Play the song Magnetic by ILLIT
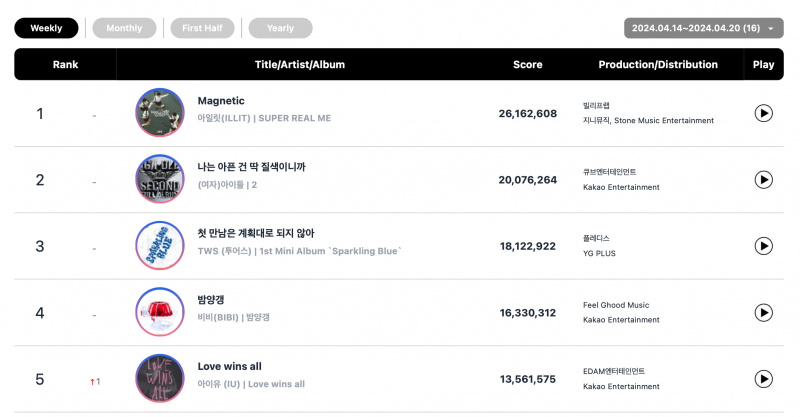Screen dimensions: 800x417 [763, 113]
